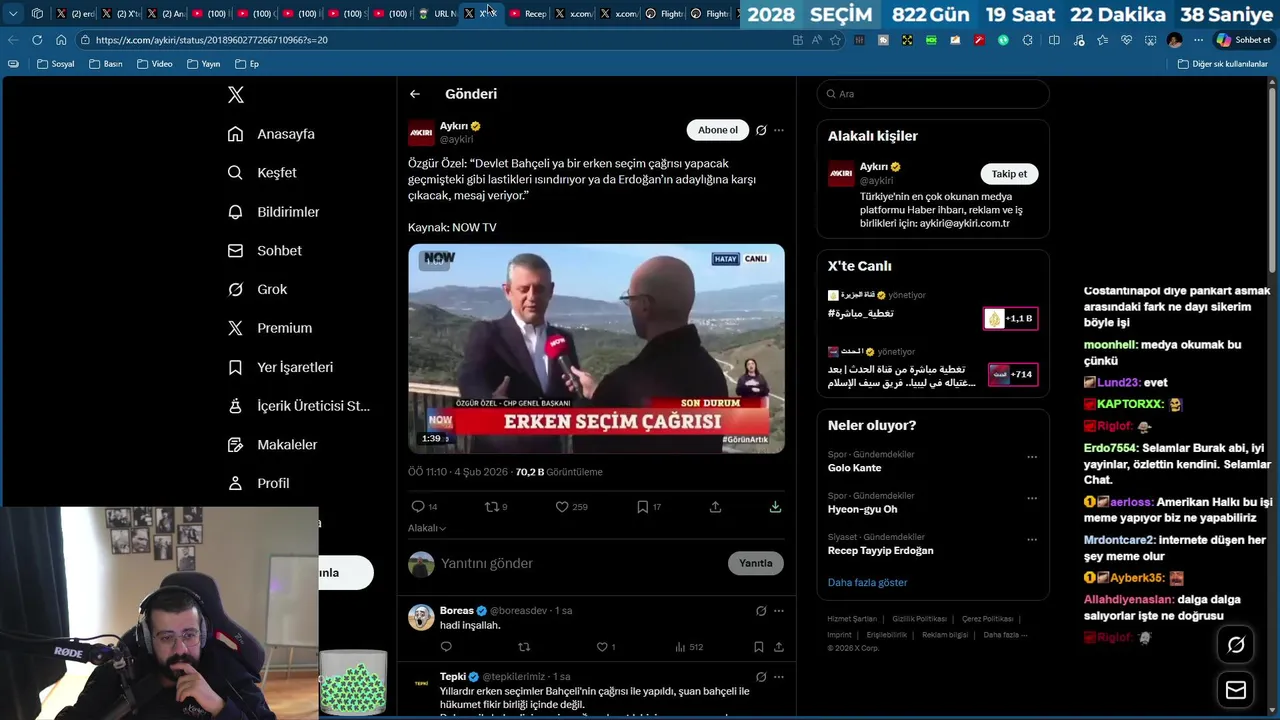The height and width of the screenshot is (720, 1280).
Task: Open floating Grok button at bottom right
Action: pyautogui.click(x=1236, y=645)
